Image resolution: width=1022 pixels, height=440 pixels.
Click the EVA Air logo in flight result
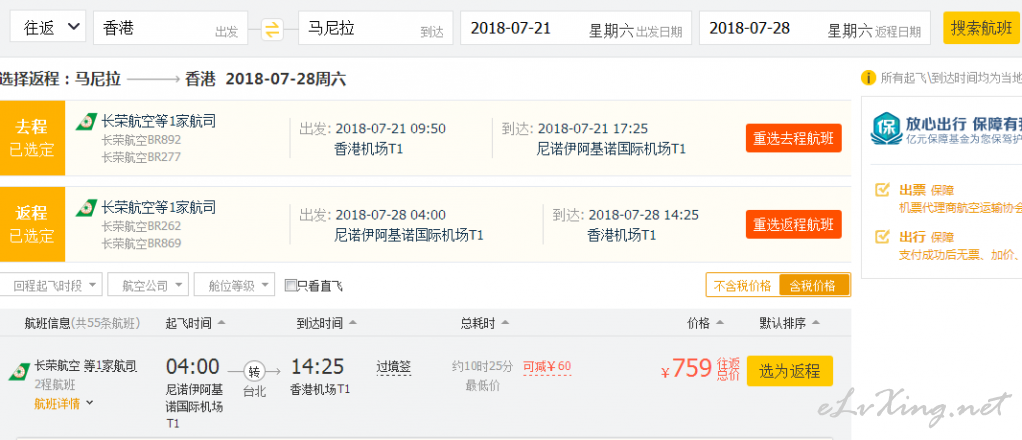tap(19, 372)
